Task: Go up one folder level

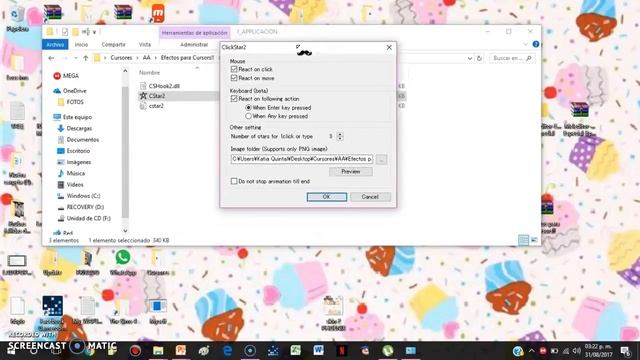Action: [x=85, y=58]
